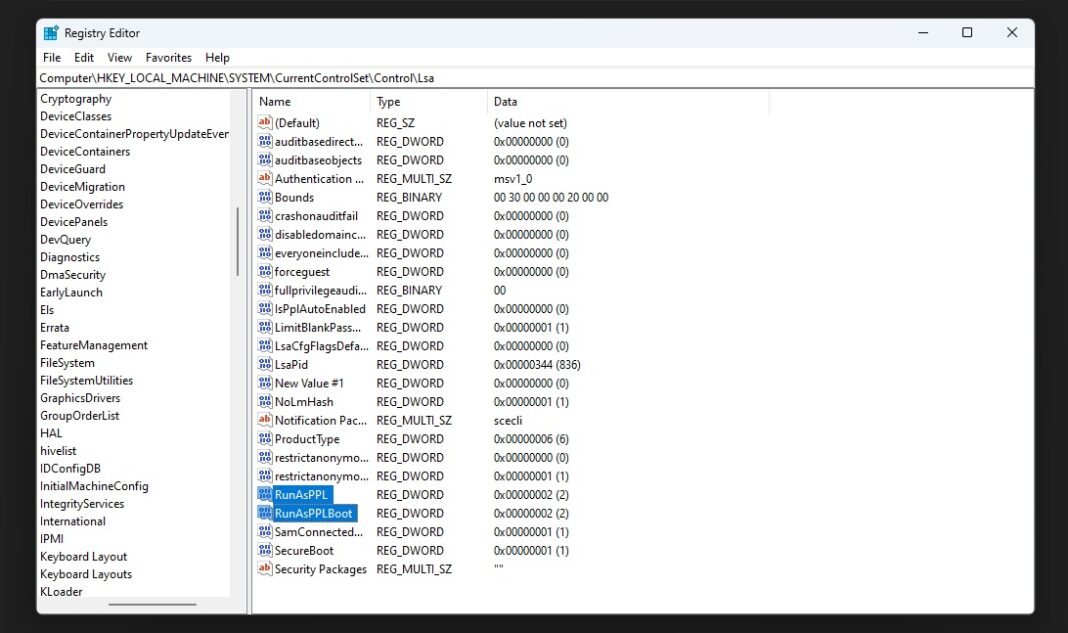Click the icon next to RunAsPPL value
Screen dimensions: 1068x633
coord(265,494)
